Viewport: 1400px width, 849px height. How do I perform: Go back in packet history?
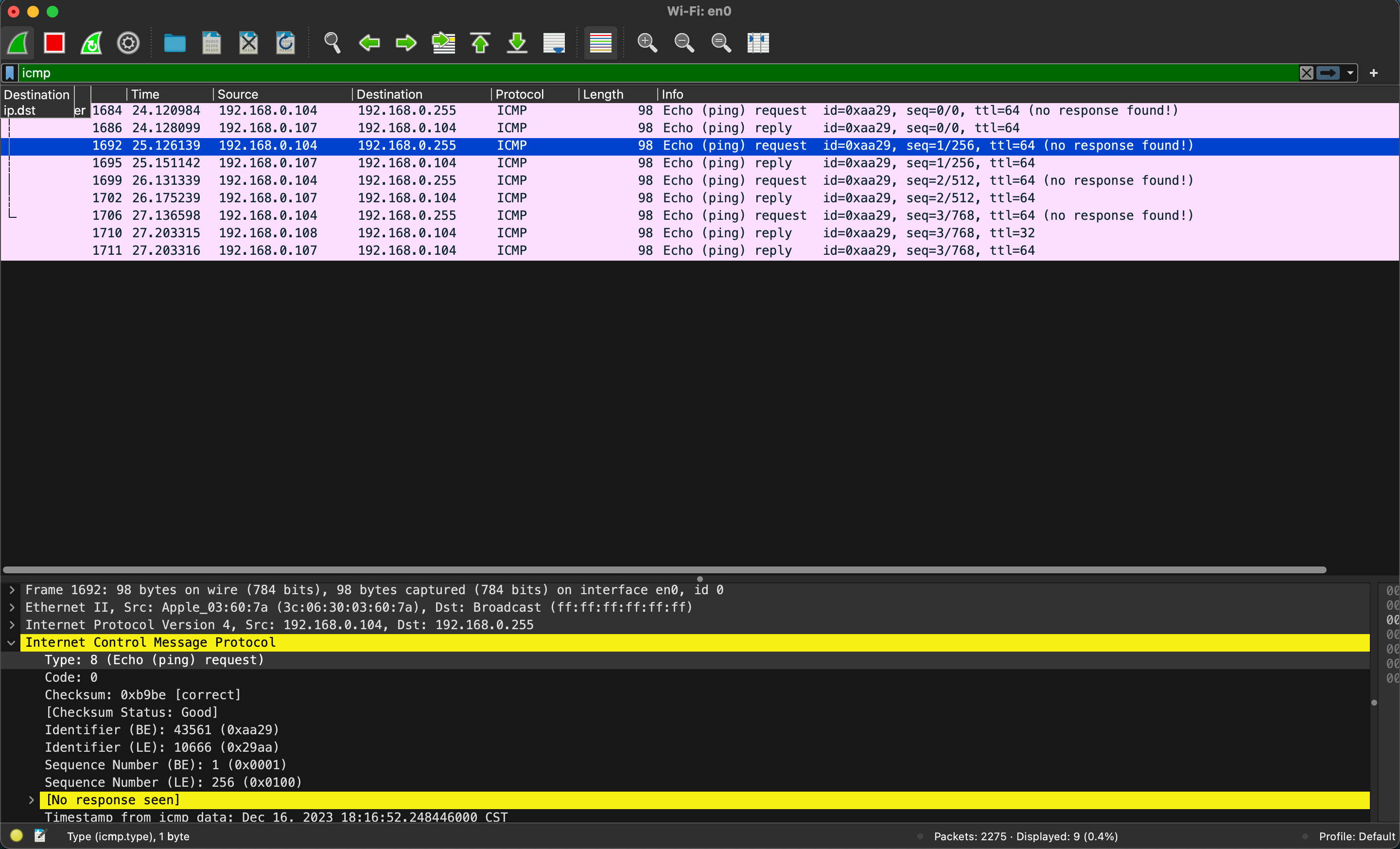pyautogui.click(x=369, y=43)
